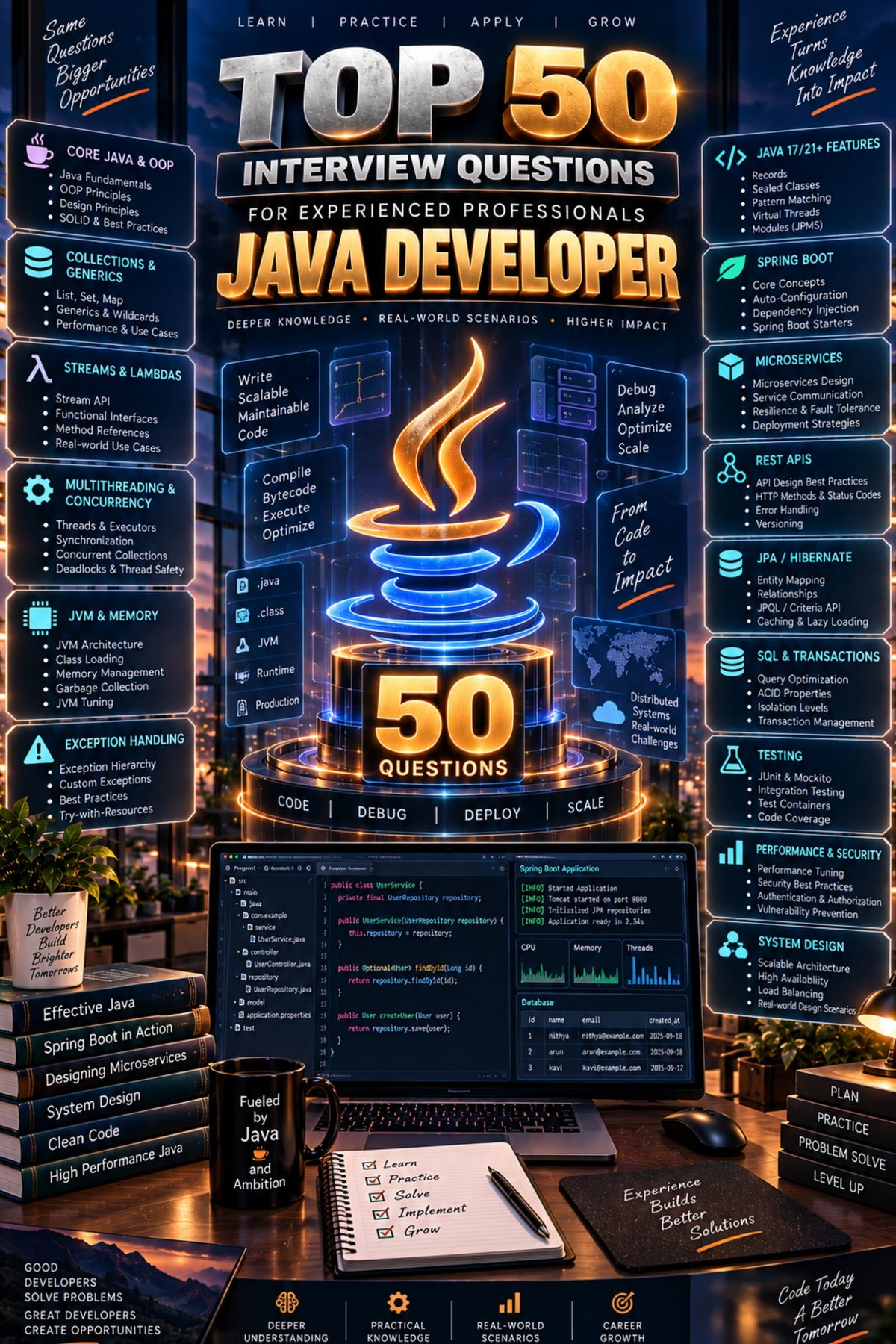Collapse the com.example package node
Viewport: 896px width, 1344px height.
(239, 915)
